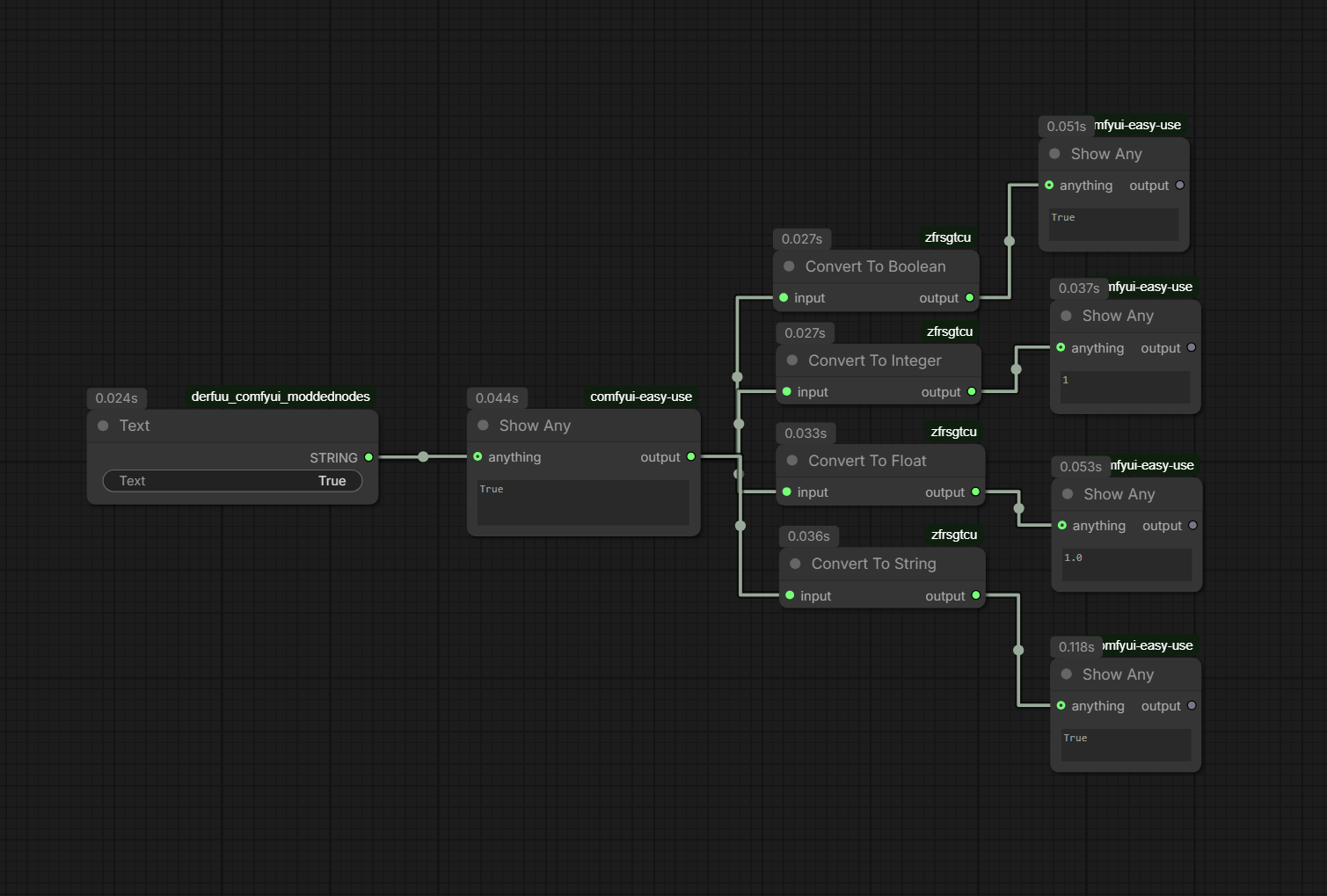Collapse the 0.118s Show Any node
The image size is (1327, 896).
tap(1066, 674)
